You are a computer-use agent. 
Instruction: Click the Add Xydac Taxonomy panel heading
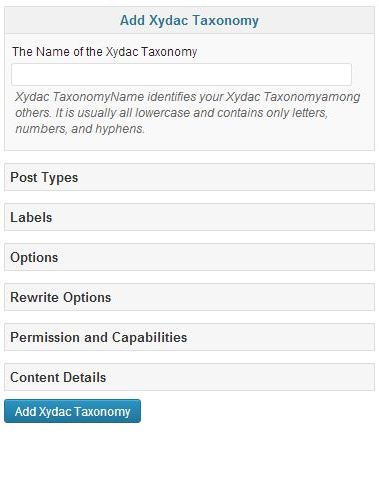click(x=189, y=20)
